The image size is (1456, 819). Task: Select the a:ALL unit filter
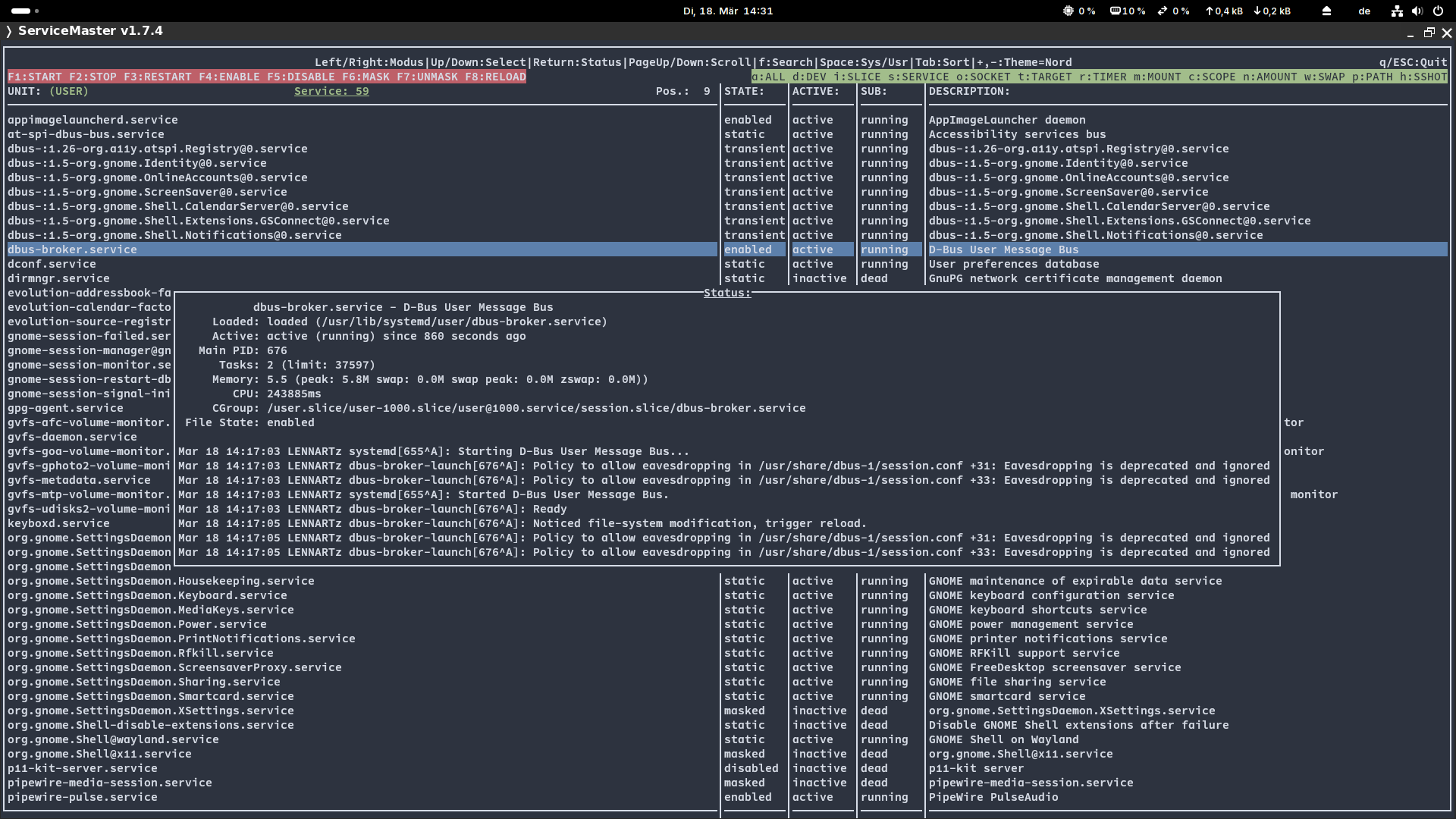[x=768, y=77]
